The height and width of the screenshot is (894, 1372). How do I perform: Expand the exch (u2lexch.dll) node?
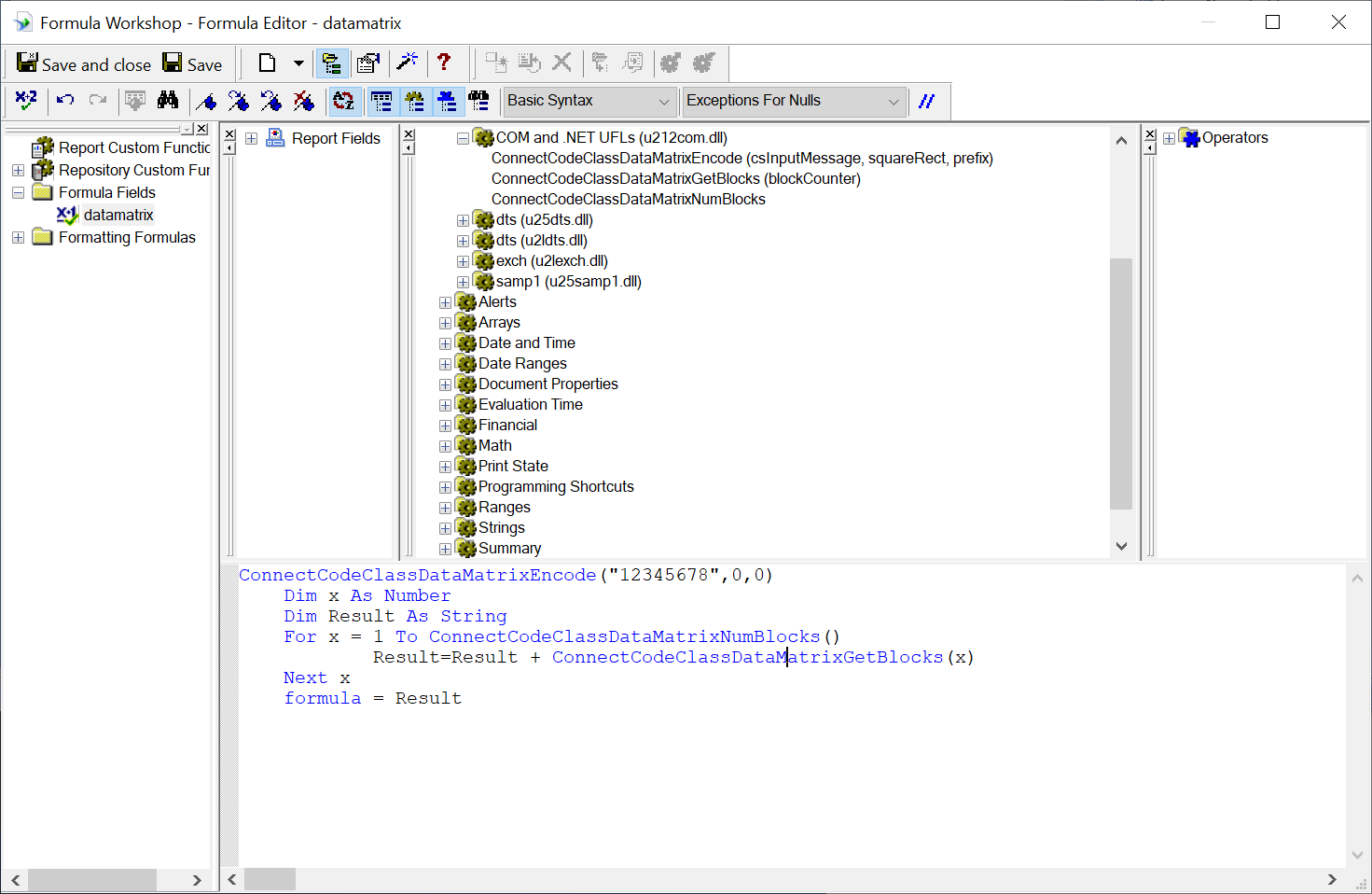click(x=463, y=261)
